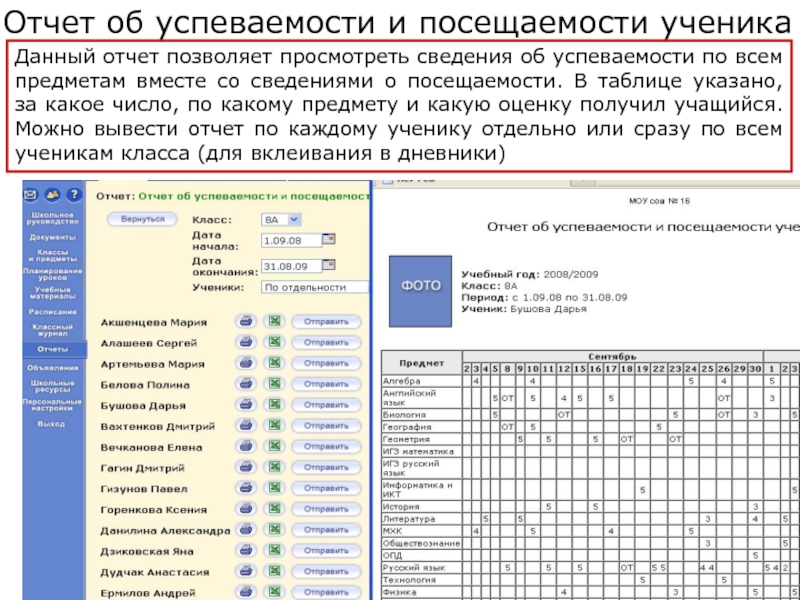Open Классный журнал in the sidebar

(x=52, y=331)
